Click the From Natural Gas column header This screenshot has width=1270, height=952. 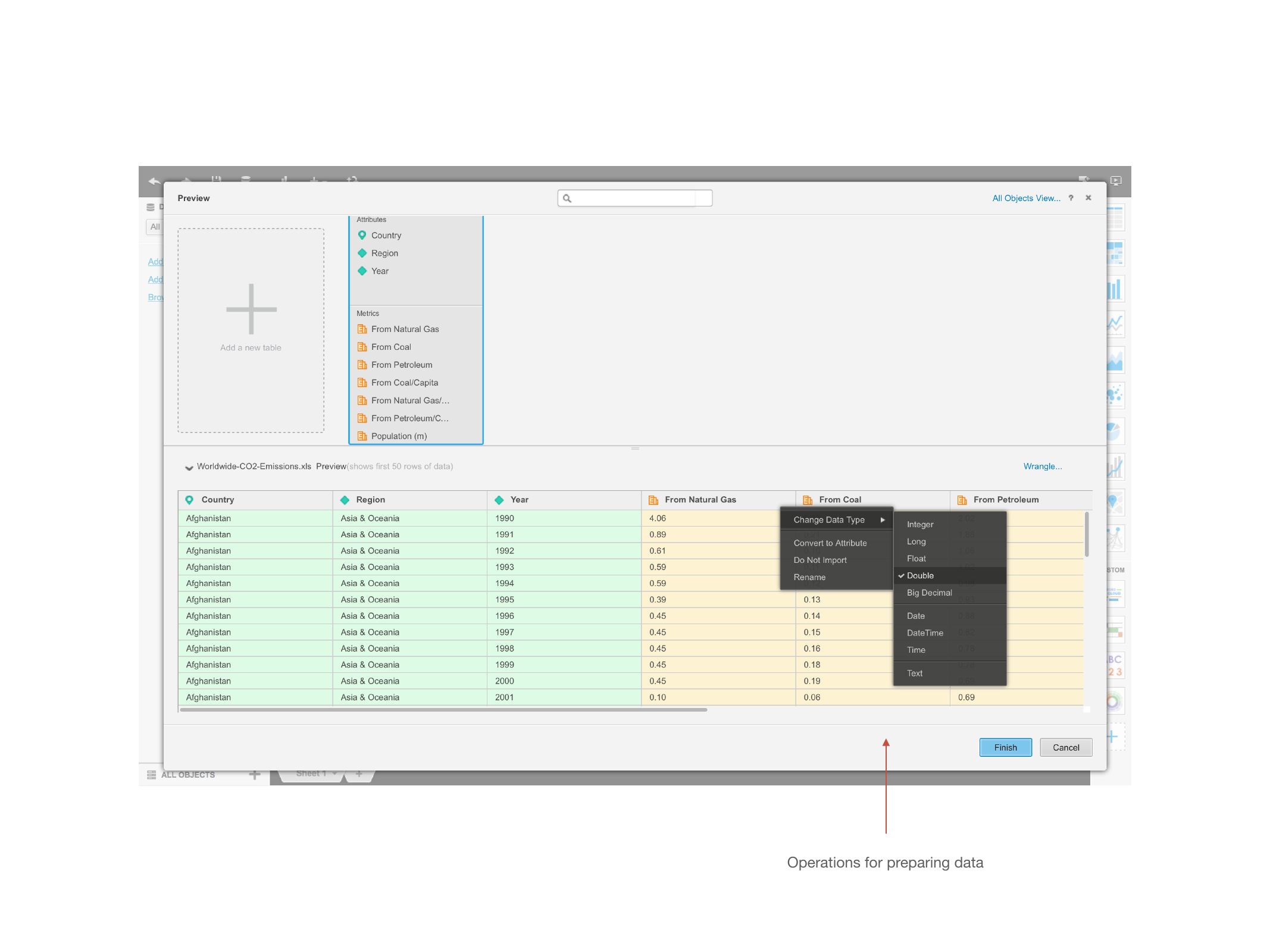pos(718,500)
